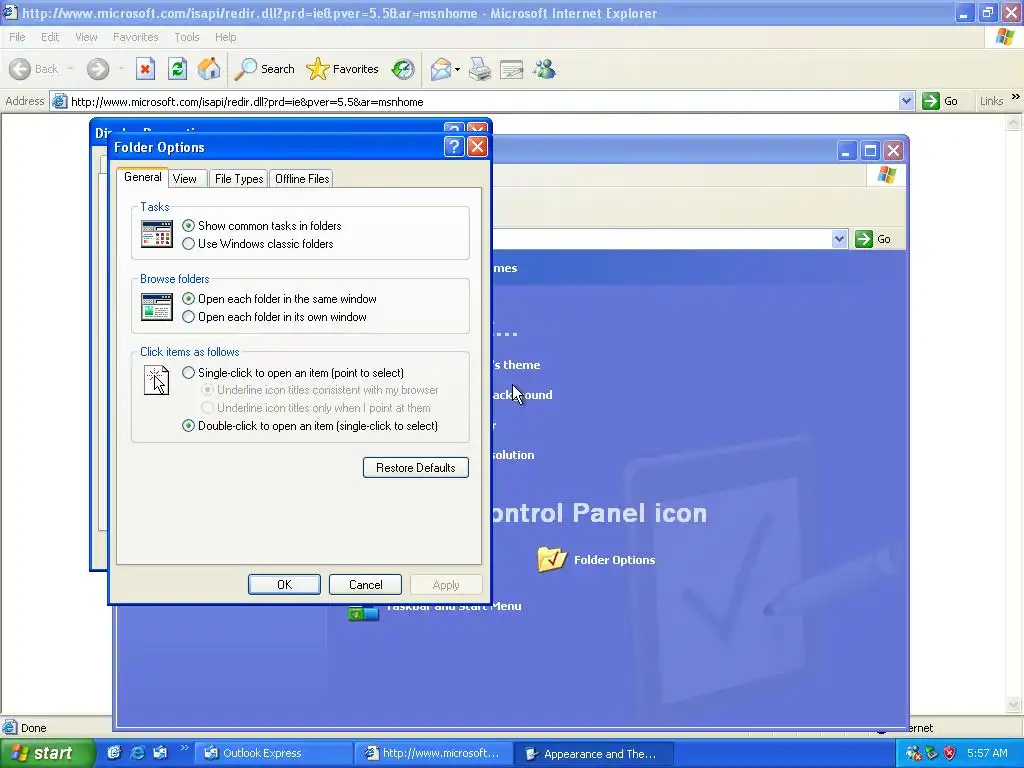Select Show common tasks in folders

click(262, 226)
